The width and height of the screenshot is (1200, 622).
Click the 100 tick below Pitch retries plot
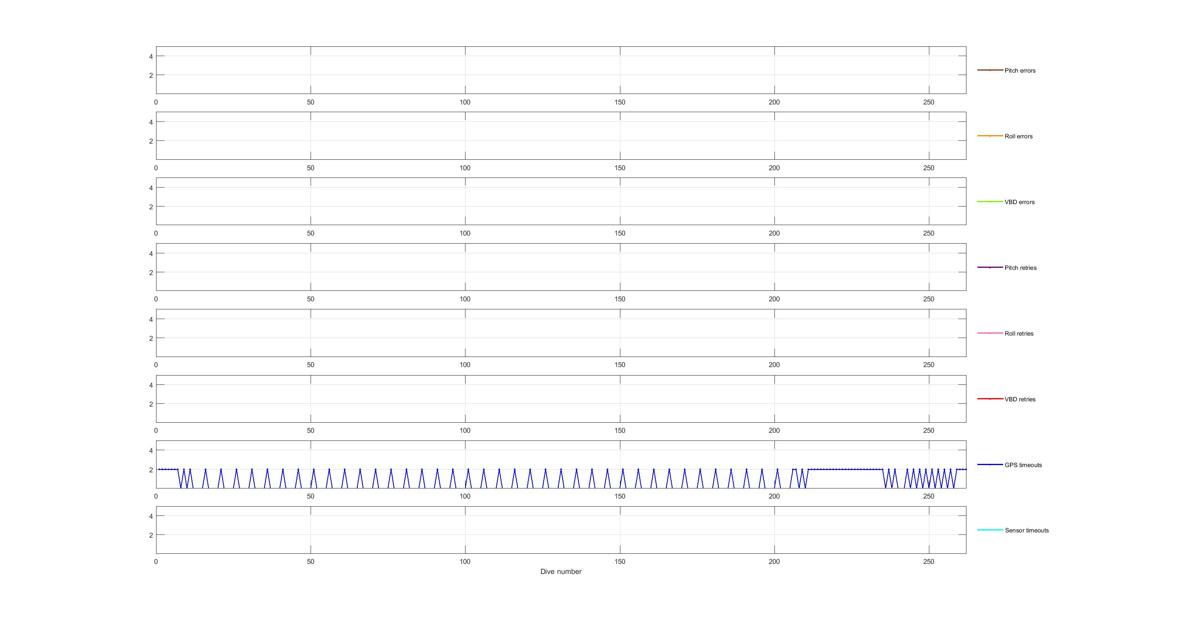465,299
